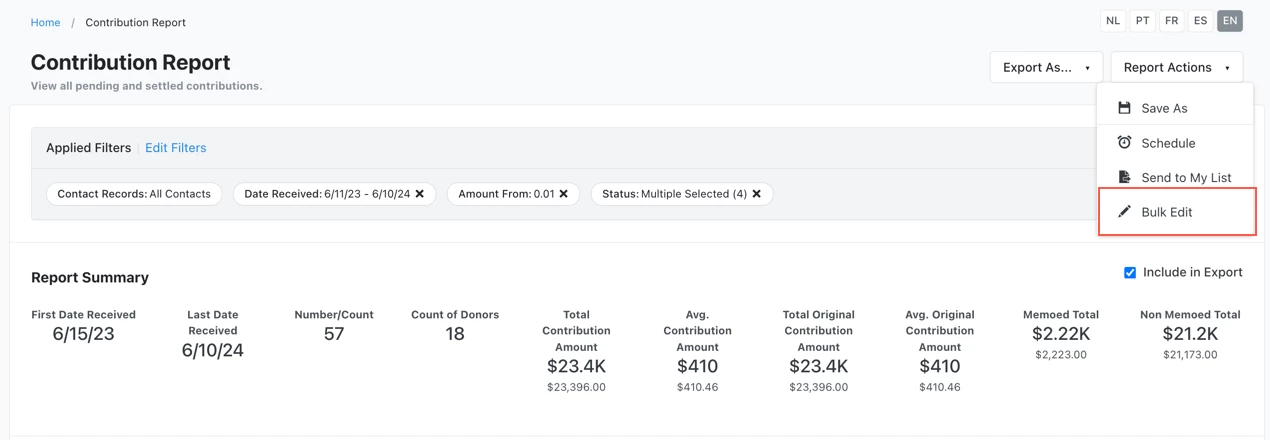Choose Bulk Edit from Report Actions menu
Viewport: 1270px width, 440px height.
click(1177, 212)
